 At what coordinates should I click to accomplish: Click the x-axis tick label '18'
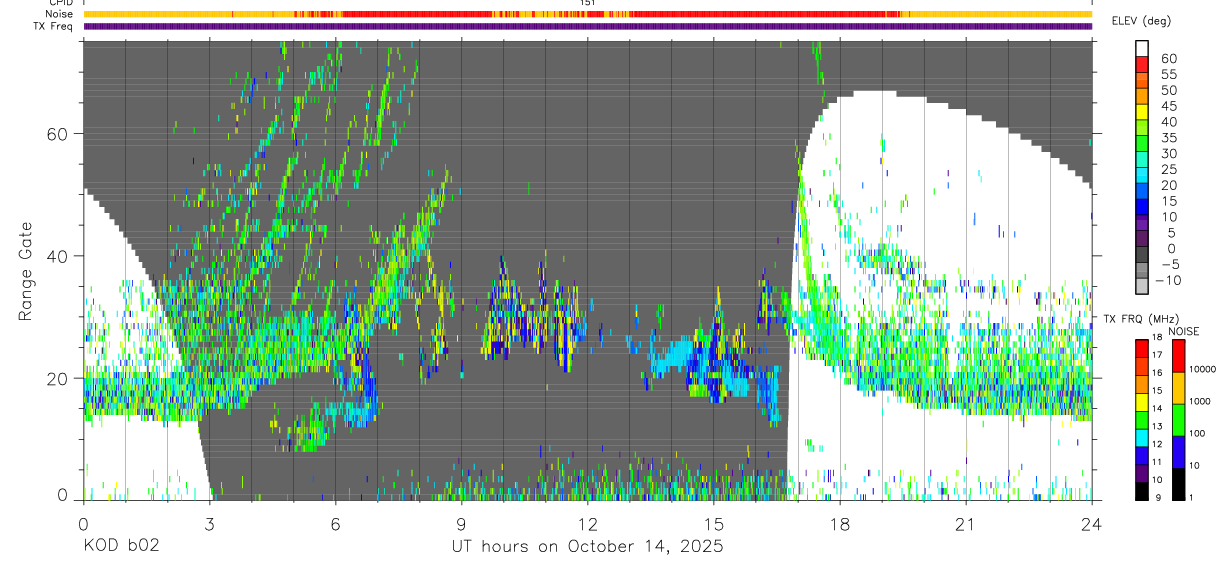[x=840, y=524]
